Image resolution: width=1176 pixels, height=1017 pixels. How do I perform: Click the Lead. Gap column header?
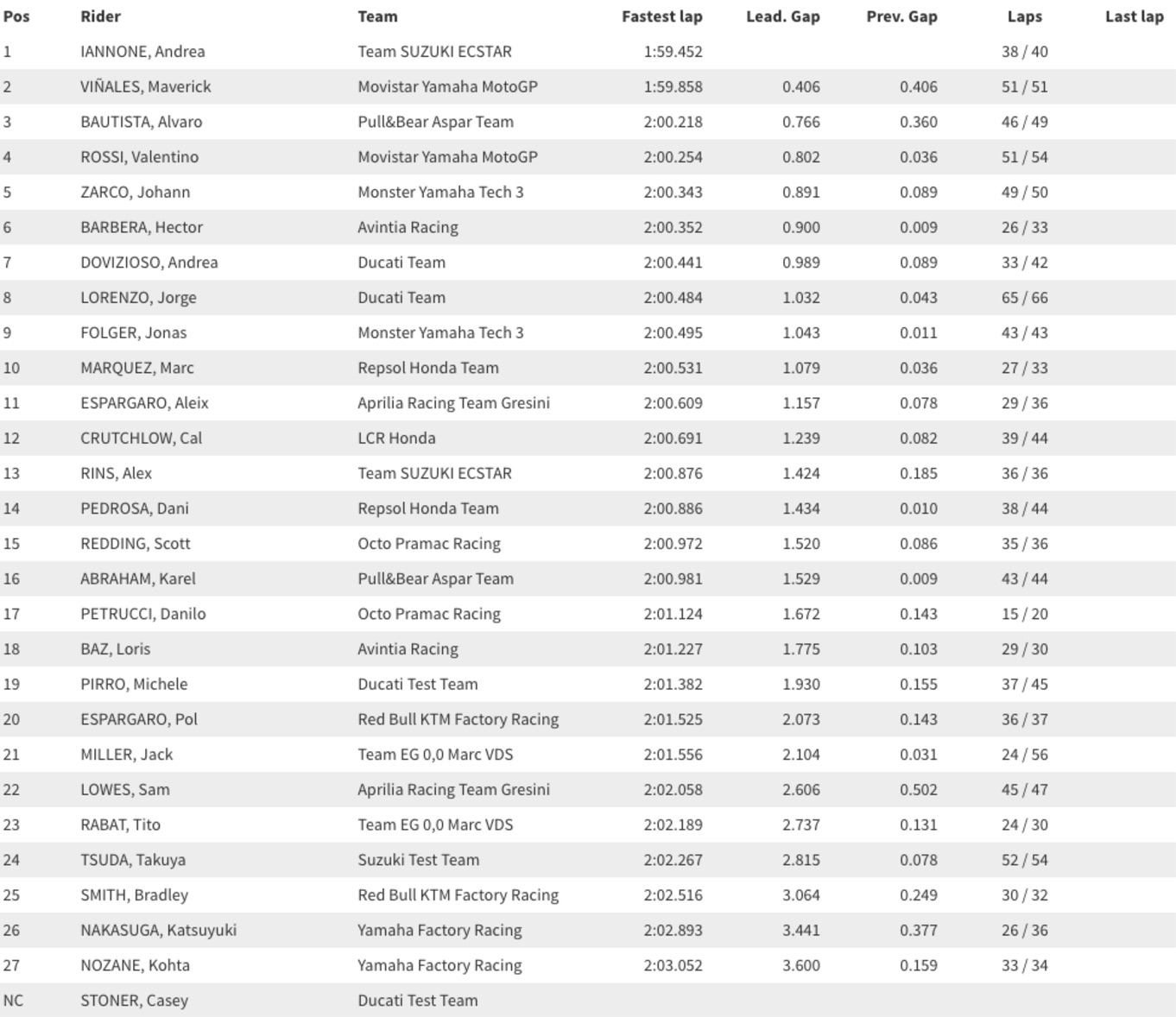pos(782,16)
